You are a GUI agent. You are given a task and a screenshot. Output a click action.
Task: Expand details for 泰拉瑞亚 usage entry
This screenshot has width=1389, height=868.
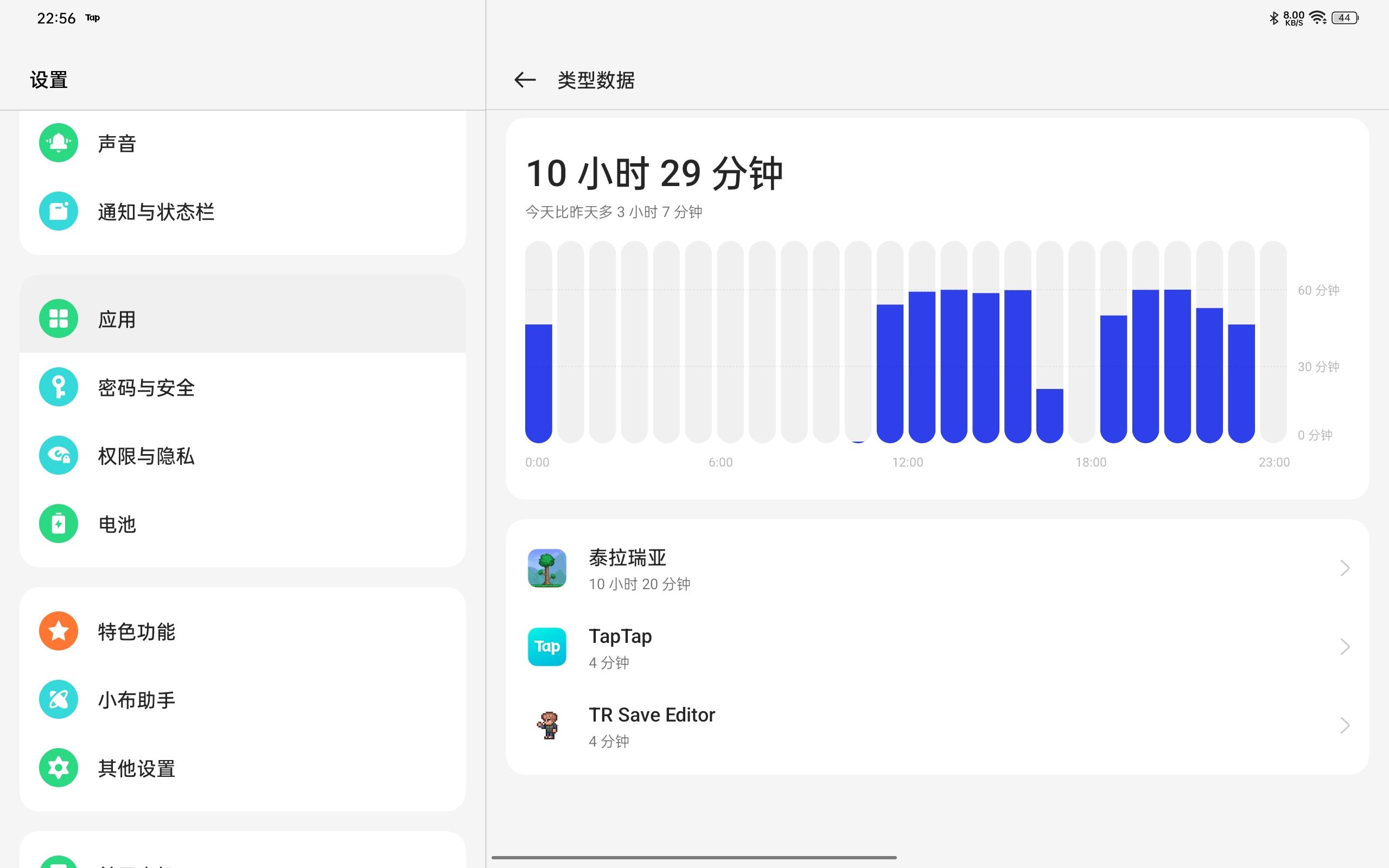click(1346, 569)
